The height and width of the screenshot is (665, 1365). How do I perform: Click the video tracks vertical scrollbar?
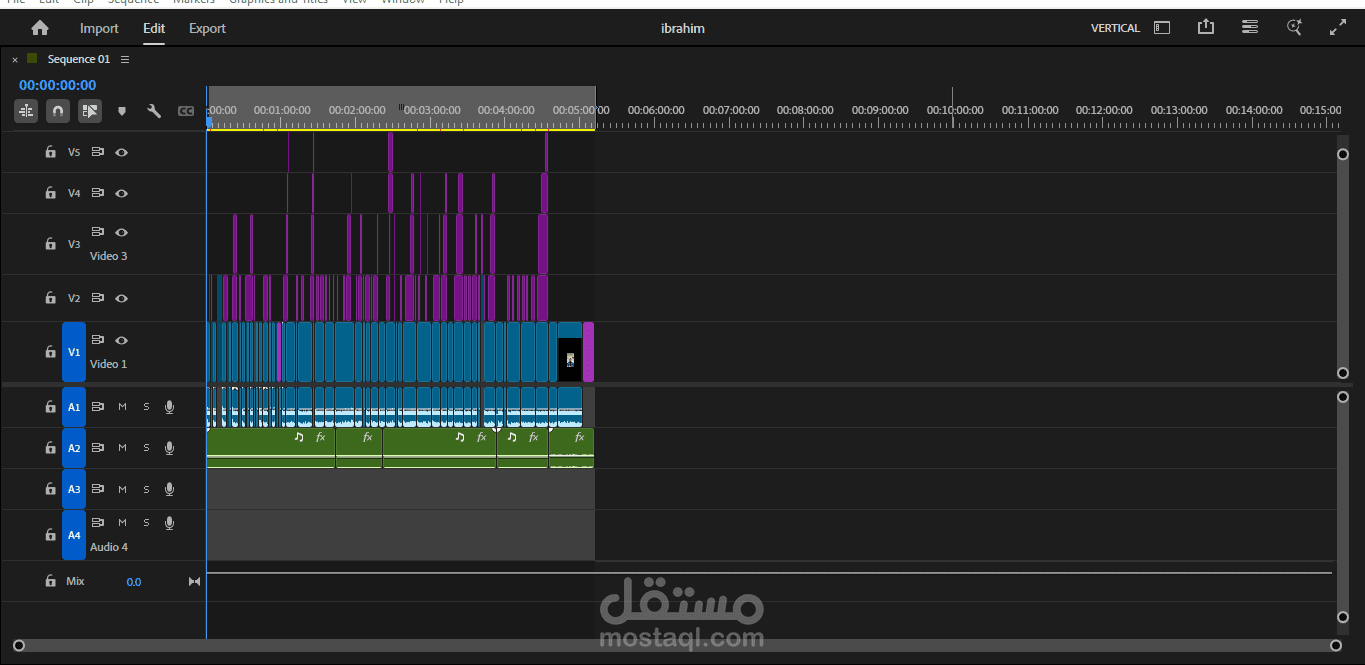1343,264
